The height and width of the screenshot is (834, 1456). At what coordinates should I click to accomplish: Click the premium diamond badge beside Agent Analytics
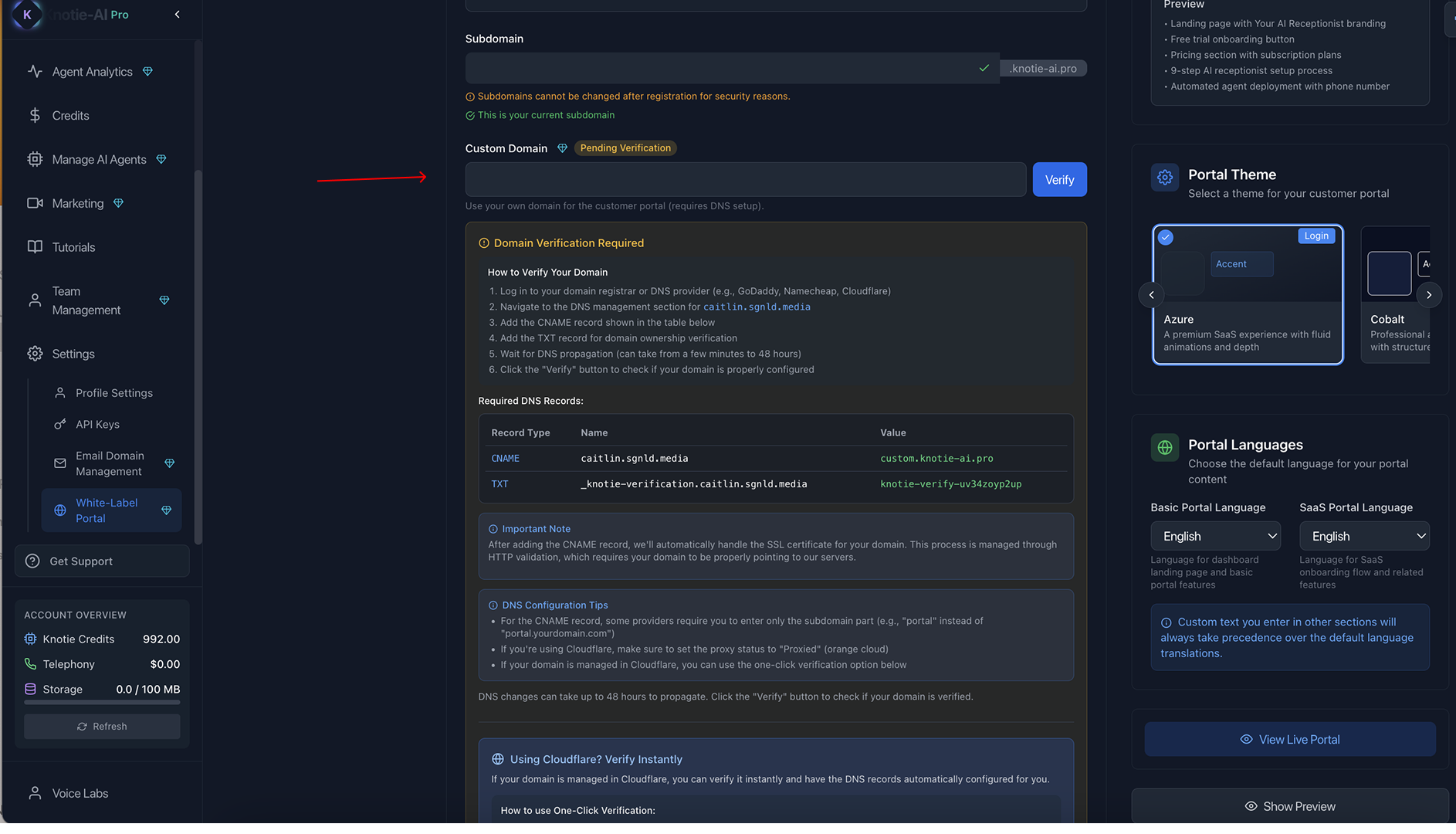tap(147, 72)
